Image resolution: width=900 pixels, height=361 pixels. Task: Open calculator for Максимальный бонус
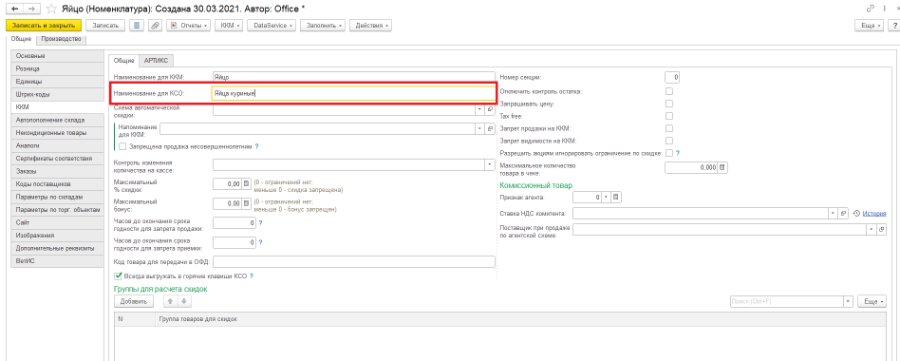(x=247, y=203)
